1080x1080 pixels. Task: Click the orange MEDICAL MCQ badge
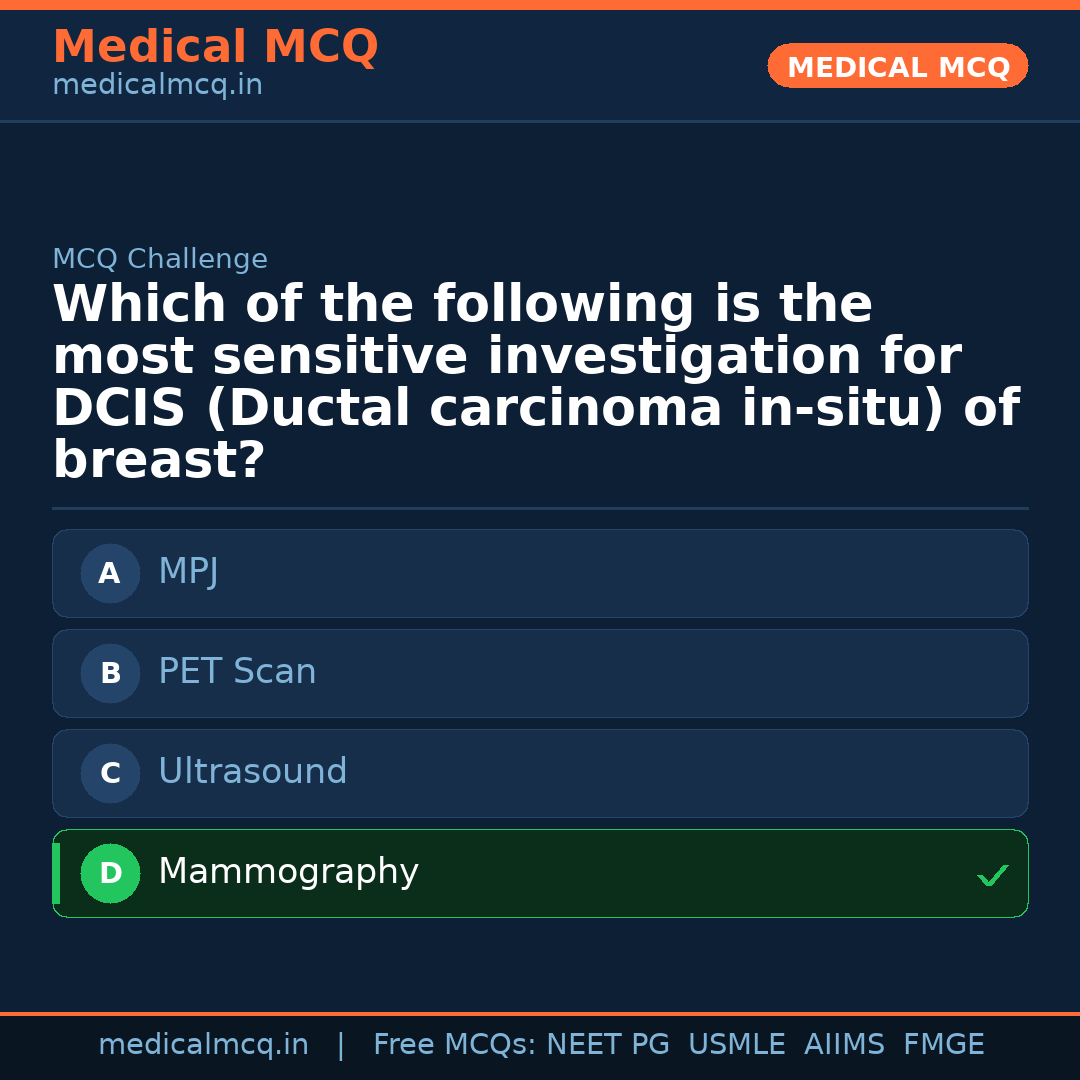coord(897,66)
